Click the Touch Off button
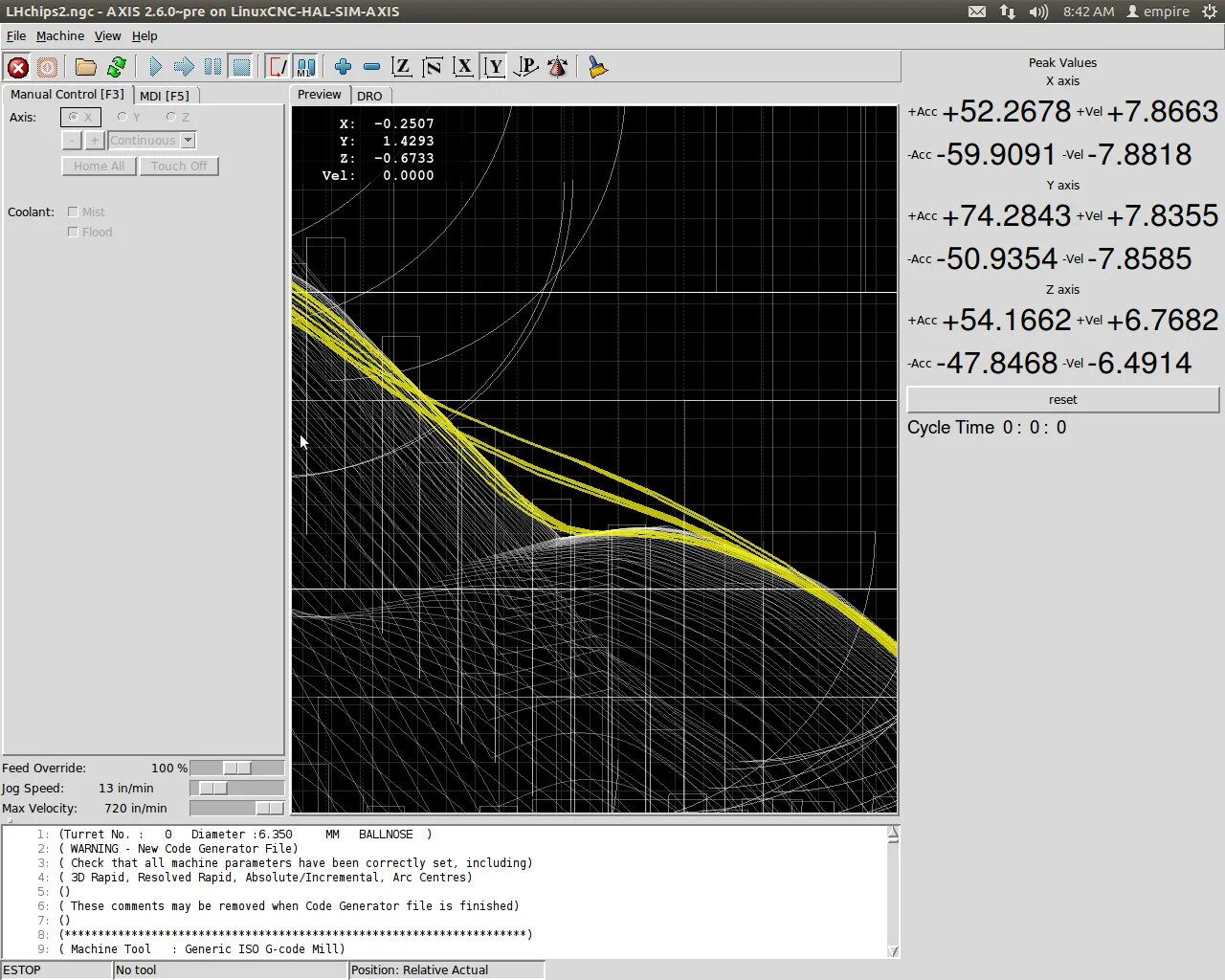The image size is (1225, 980). pyautogui.click(x=179, y=166)
